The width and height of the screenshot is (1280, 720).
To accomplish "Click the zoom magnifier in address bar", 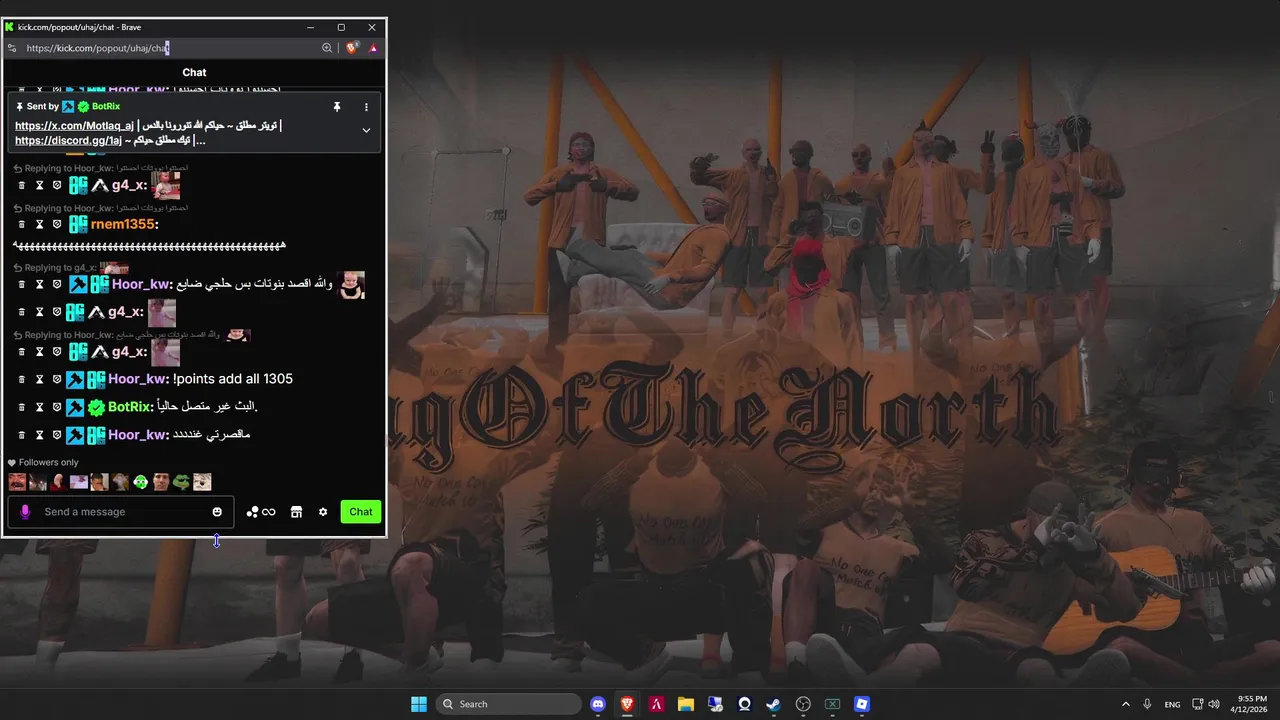I will (327, 48).
